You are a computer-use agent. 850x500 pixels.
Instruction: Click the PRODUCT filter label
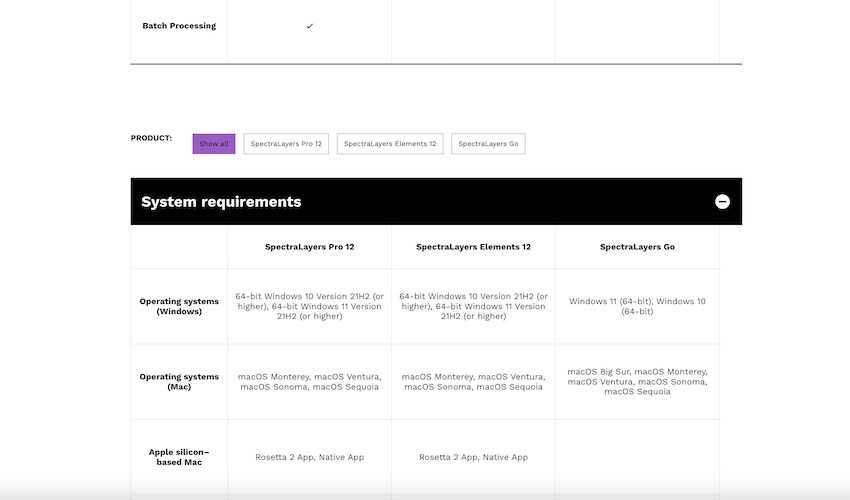point(151,138)
